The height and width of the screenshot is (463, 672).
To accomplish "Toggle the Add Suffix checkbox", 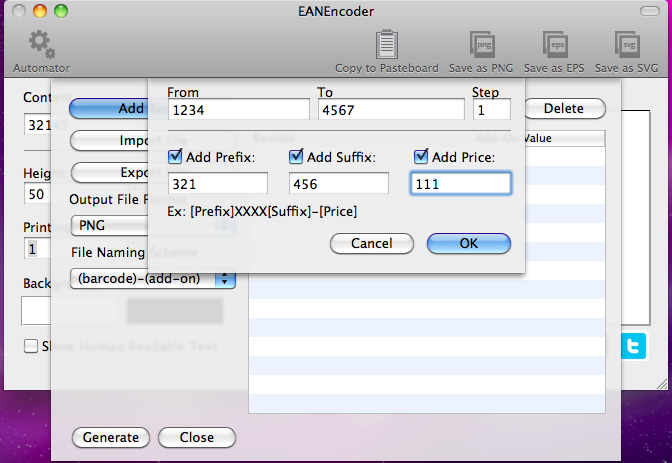I will (x=296, y=156).
